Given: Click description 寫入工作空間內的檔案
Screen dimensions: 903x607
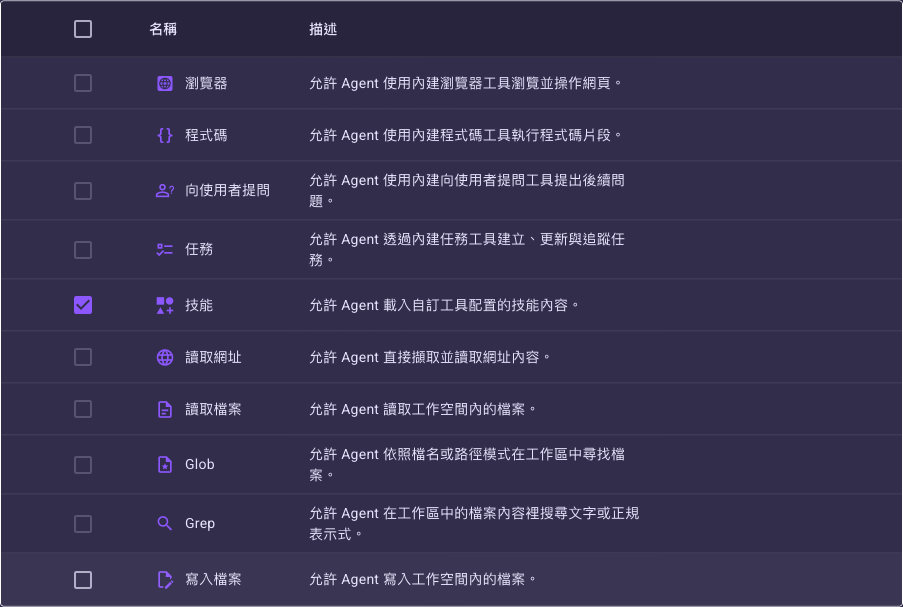Looking at the screenshot, I should 423,579.
